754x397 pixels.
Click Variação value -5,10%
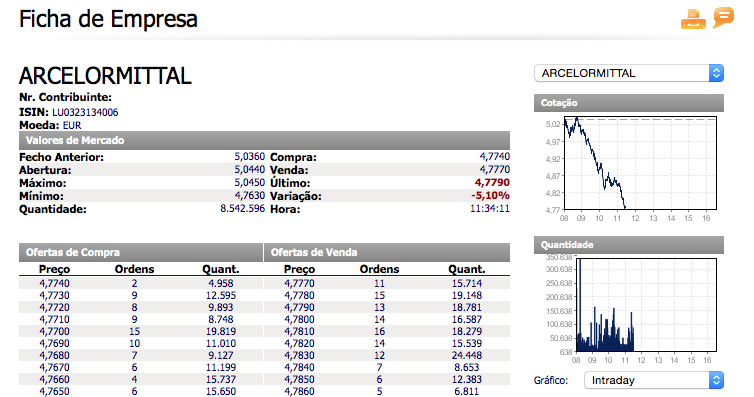[490, 196]
